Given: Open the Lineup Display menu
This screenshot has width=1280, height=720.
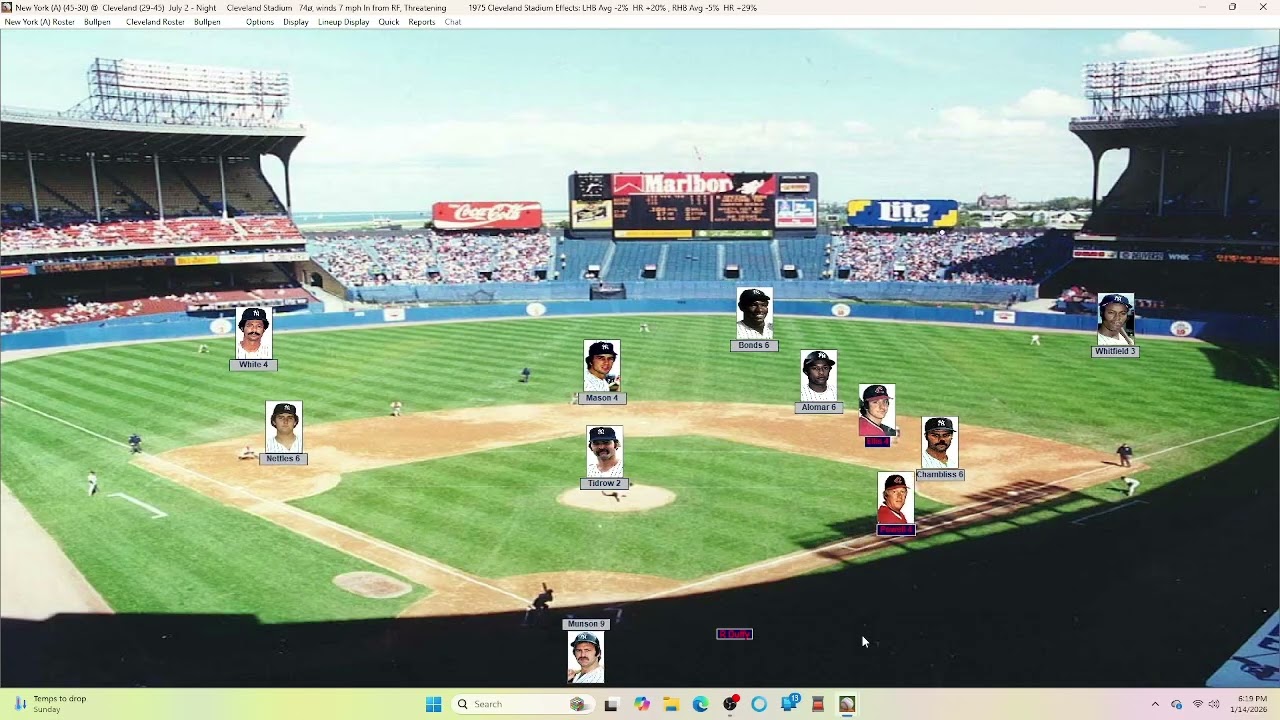Looking at the screenshot, I should tap(344, 22).
